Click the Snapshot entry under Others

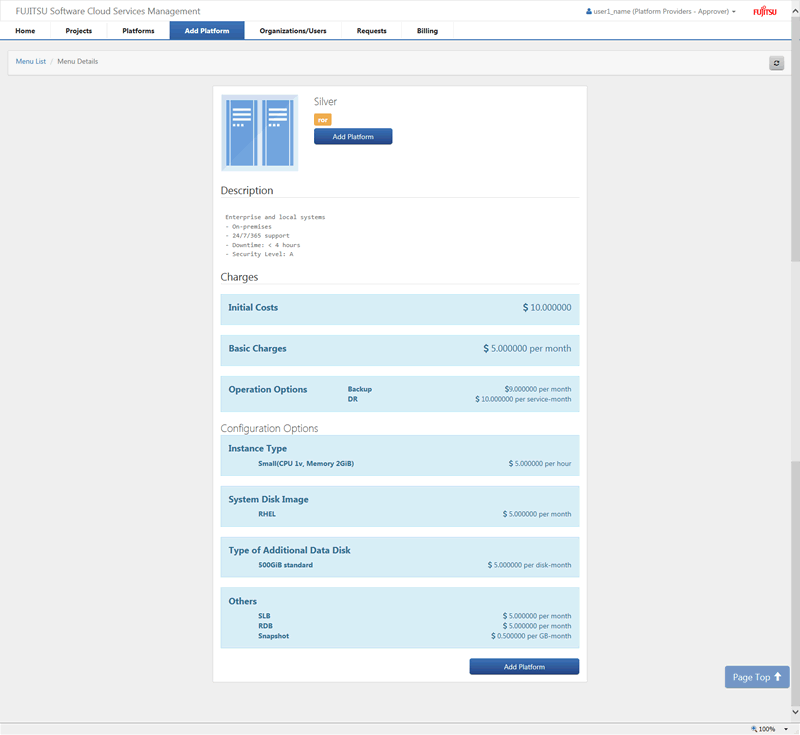click(x=273, y=636)
